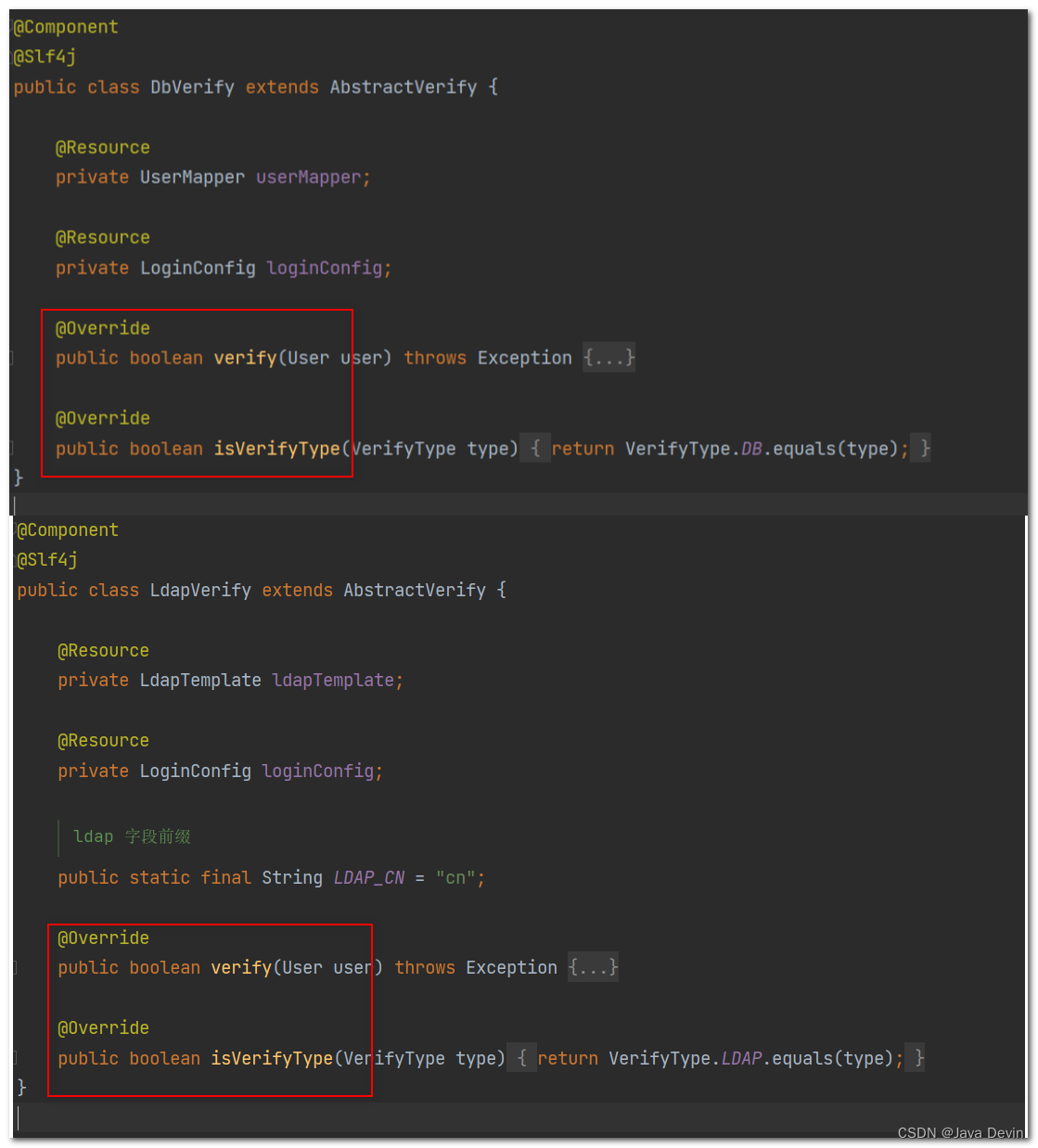Image resolution: width=1038 pixels, height=1148 pixels.
Task: Click the 'ldap 字段前缀' doc comment
Action: [x=132, y=836]
